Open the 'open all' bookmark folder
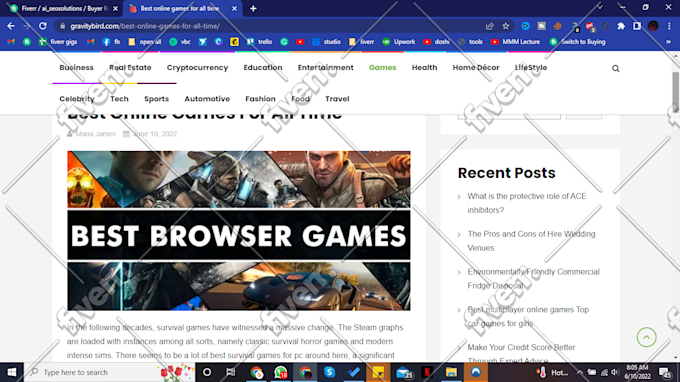 [x=144, y=42]
